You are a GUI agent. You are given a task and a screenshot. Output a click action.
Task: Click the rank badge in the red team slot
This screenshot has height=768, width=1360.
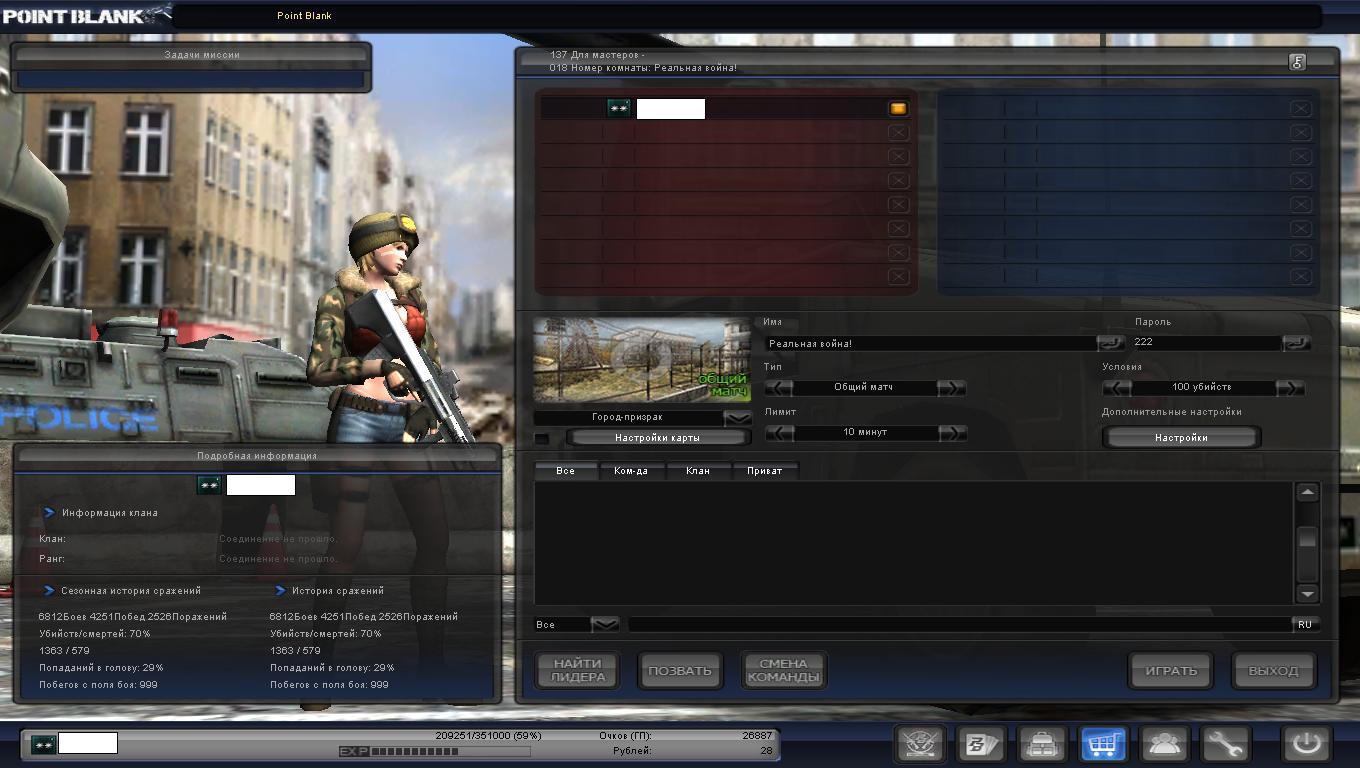619,108
